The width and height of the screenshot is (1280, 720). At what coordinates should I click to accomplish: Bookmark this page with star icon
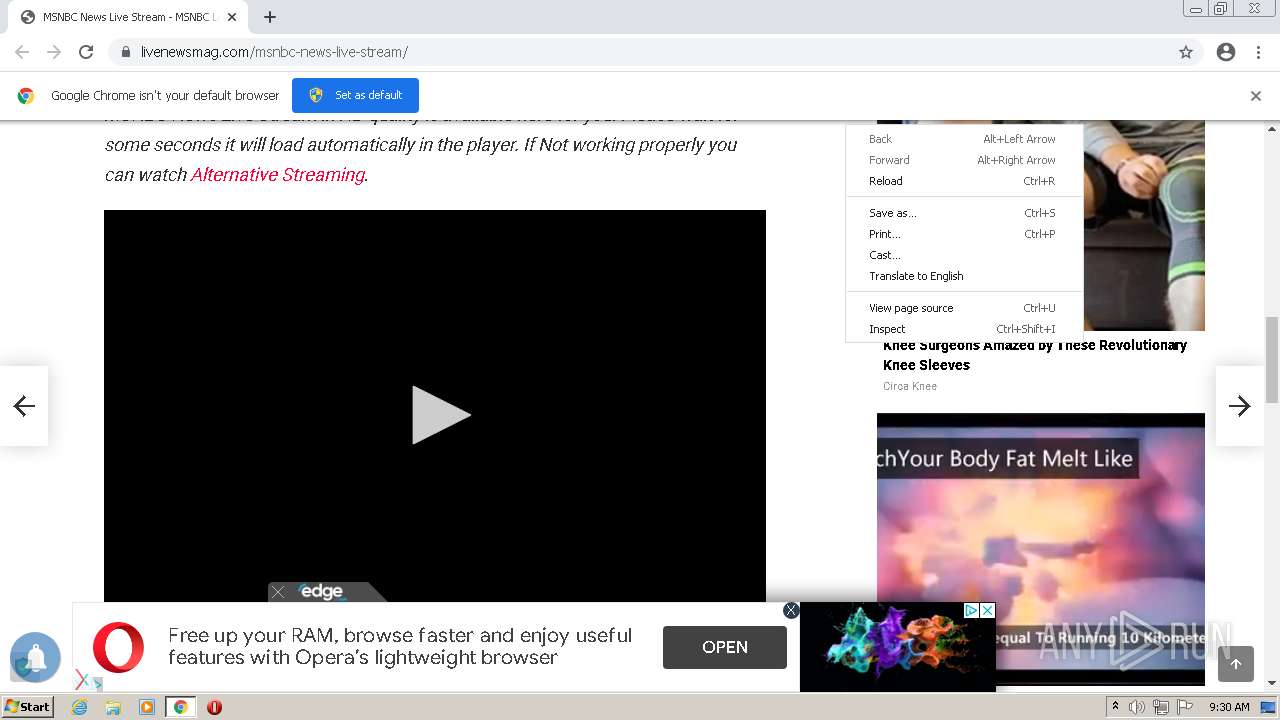click(x=1186, y=52)
